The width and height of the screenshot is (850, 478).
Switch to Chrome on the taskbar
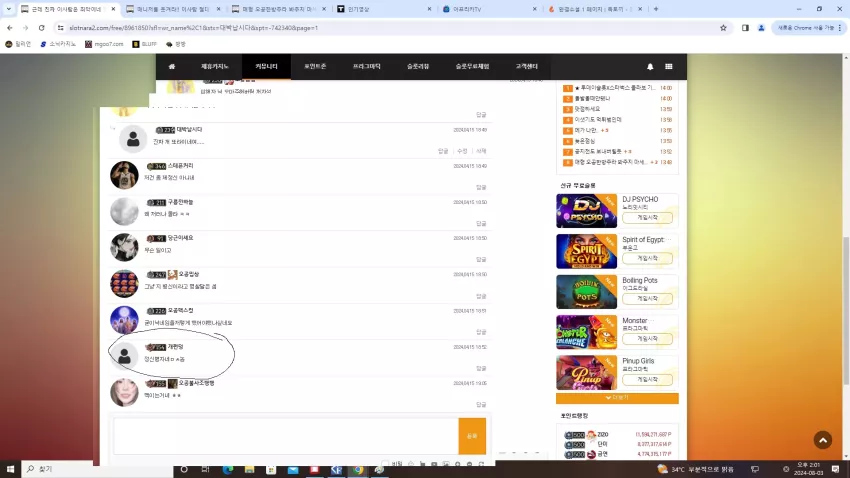(358, 469)
